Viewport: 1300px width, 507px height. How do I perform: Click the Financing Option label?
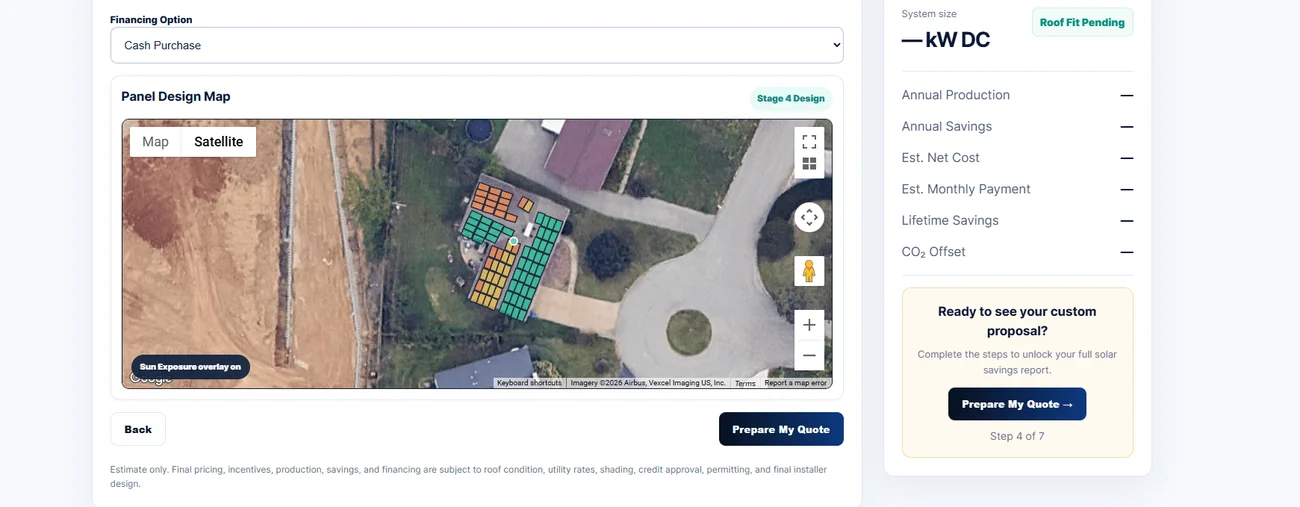[x=151, y=20]
